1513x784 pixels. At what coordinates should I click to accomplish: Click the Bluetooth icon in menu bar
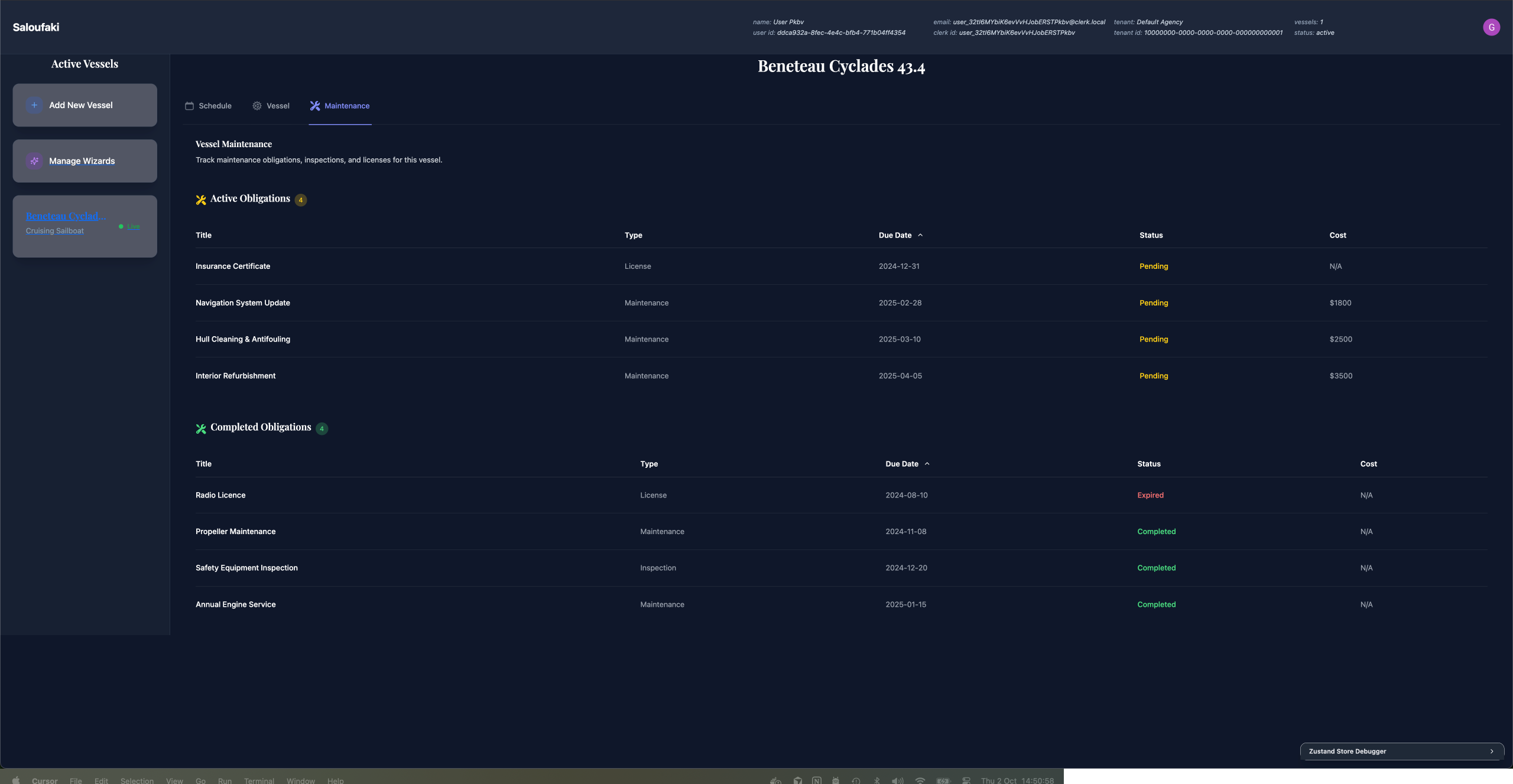coord(876,780)
